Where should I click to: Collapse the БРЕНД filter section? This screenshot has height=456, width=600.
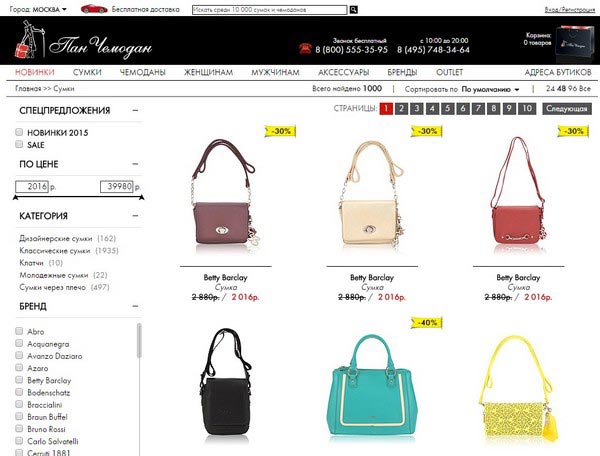[x=135, y=306]
